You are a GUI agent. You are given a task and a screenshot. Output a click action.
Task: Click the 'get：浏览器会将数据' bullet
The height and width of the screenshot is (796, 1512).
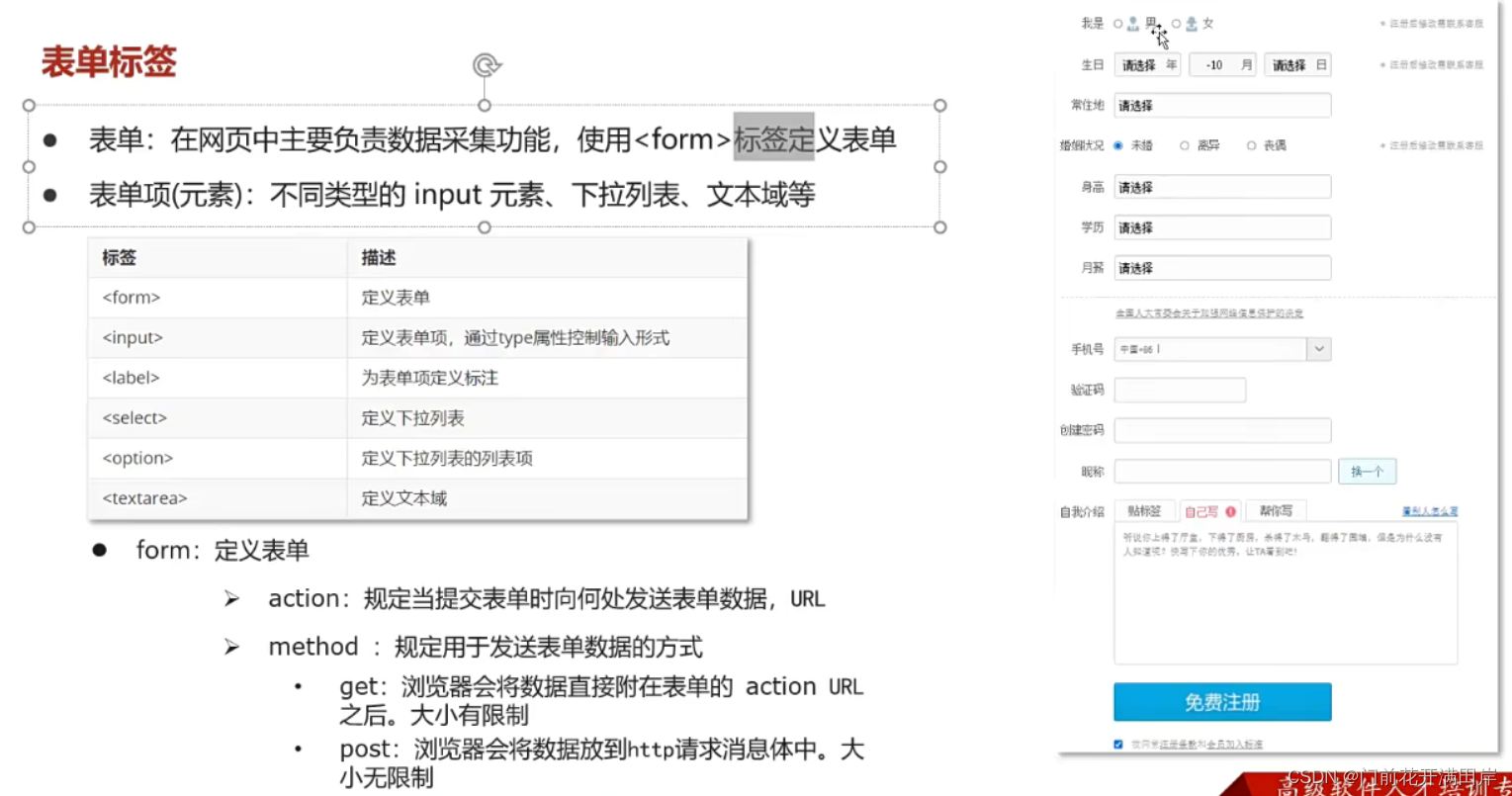tap(601, 701)
